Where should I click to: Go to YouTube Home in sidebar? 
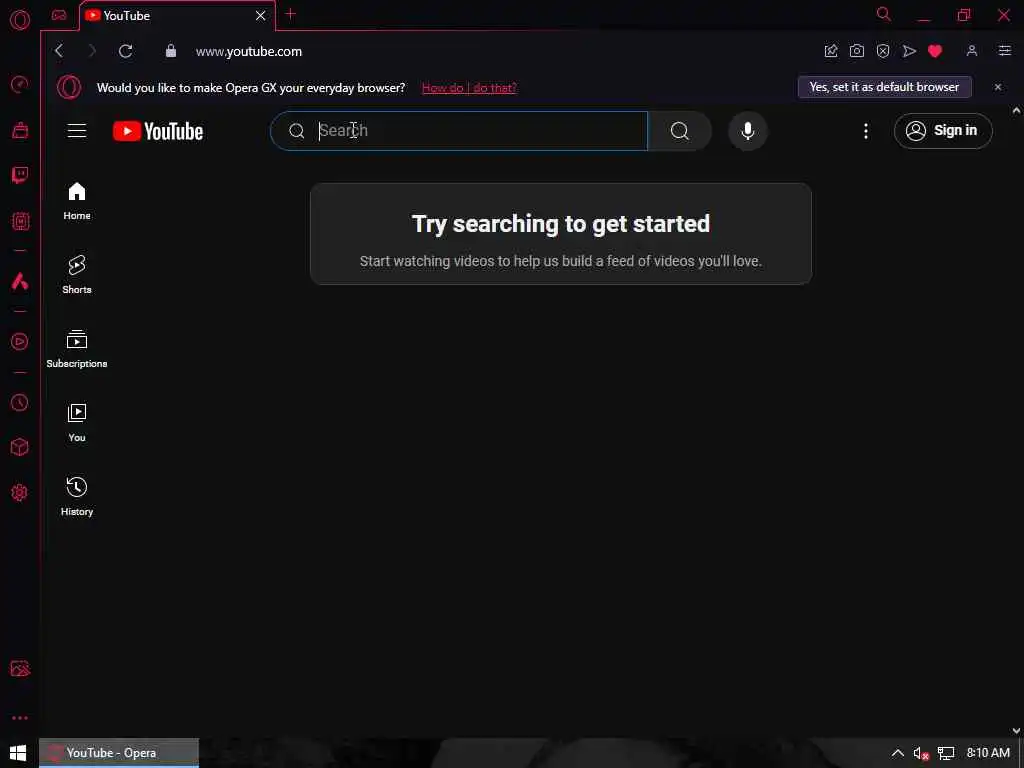[77, 201]
